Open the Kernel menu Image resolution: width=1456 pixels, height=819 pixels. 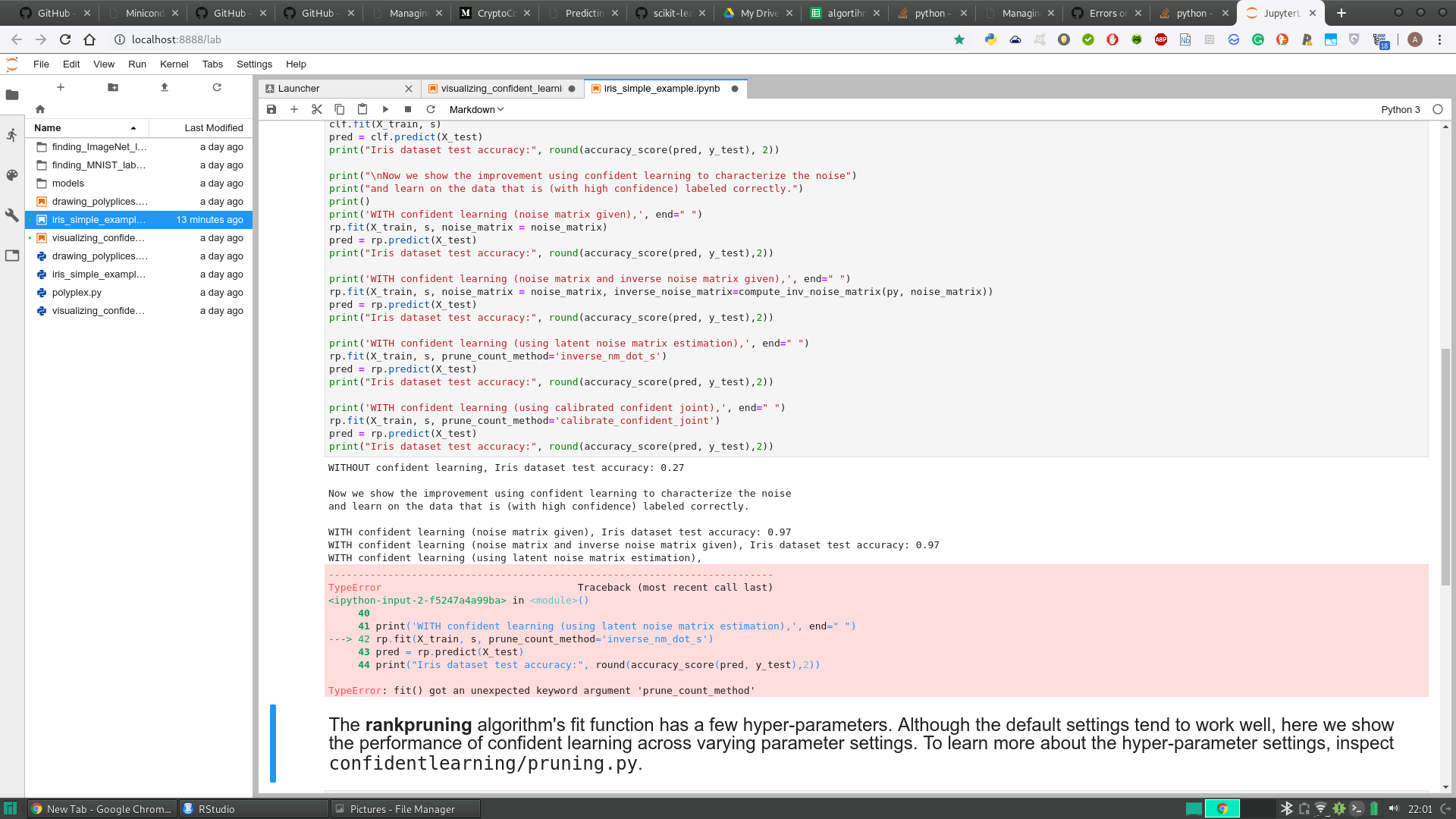pyautogui.click(x=174, y=64)
